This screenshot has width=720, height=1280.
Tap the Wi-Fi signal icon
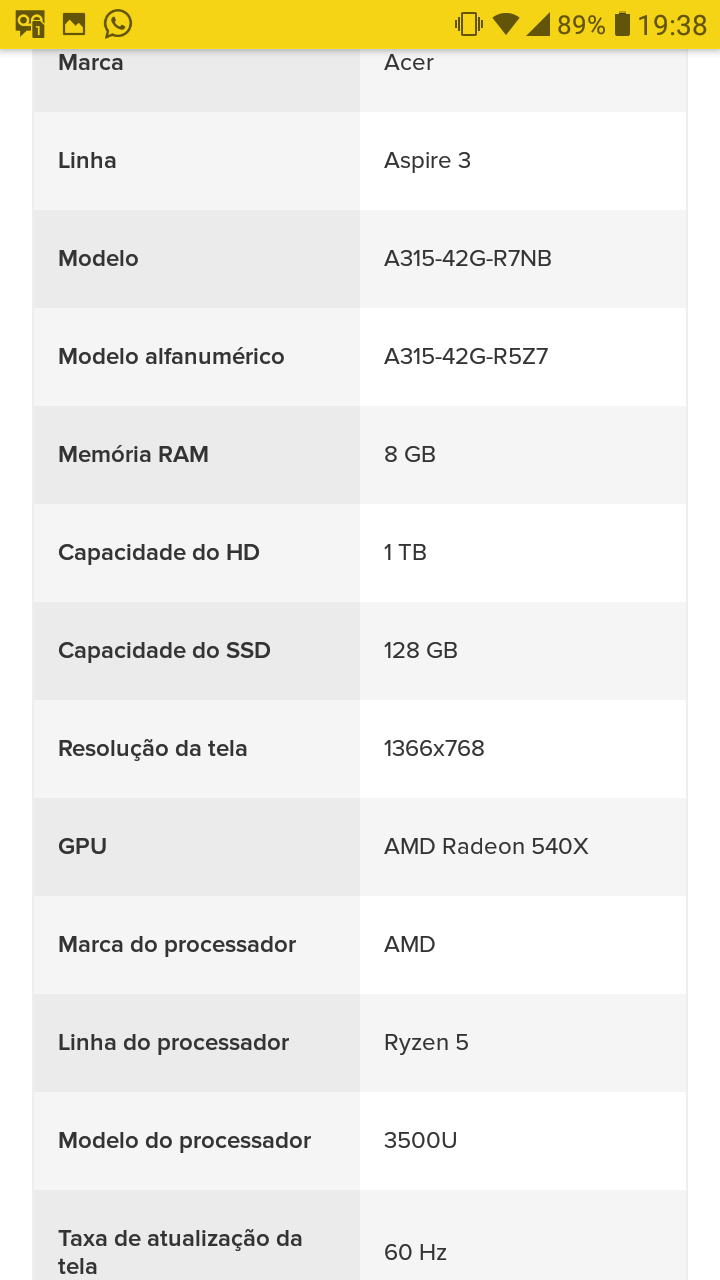506,24
